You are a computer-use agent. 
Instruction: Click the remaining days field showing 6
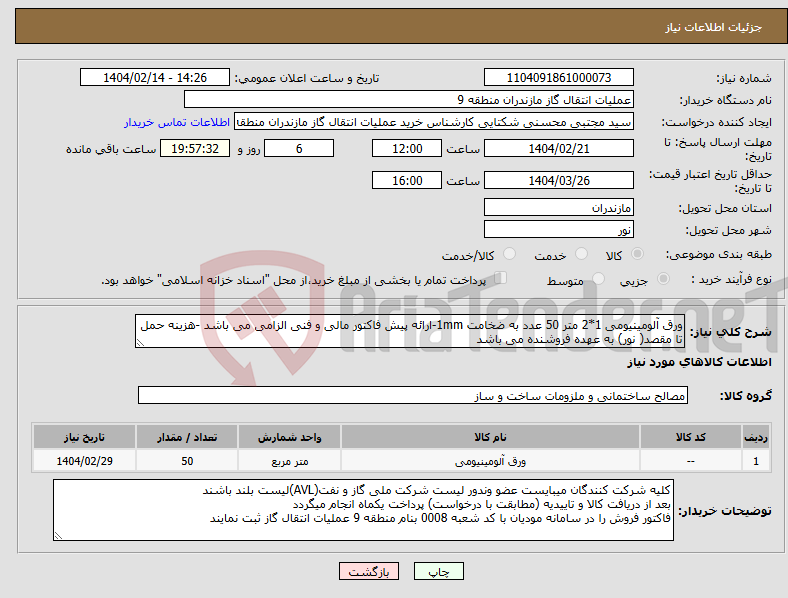(x=299, y=148)
